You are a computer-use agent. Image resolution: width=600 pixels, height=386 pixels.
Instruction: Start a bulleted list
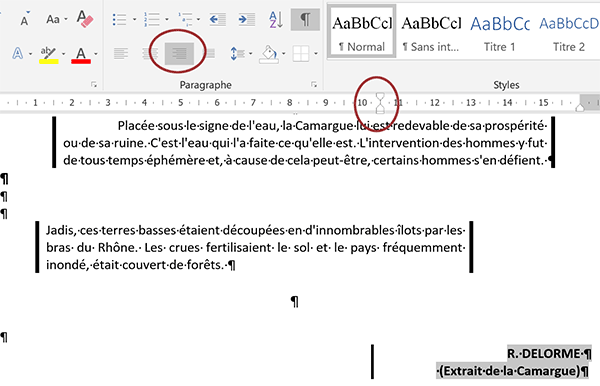click(120, 19)
